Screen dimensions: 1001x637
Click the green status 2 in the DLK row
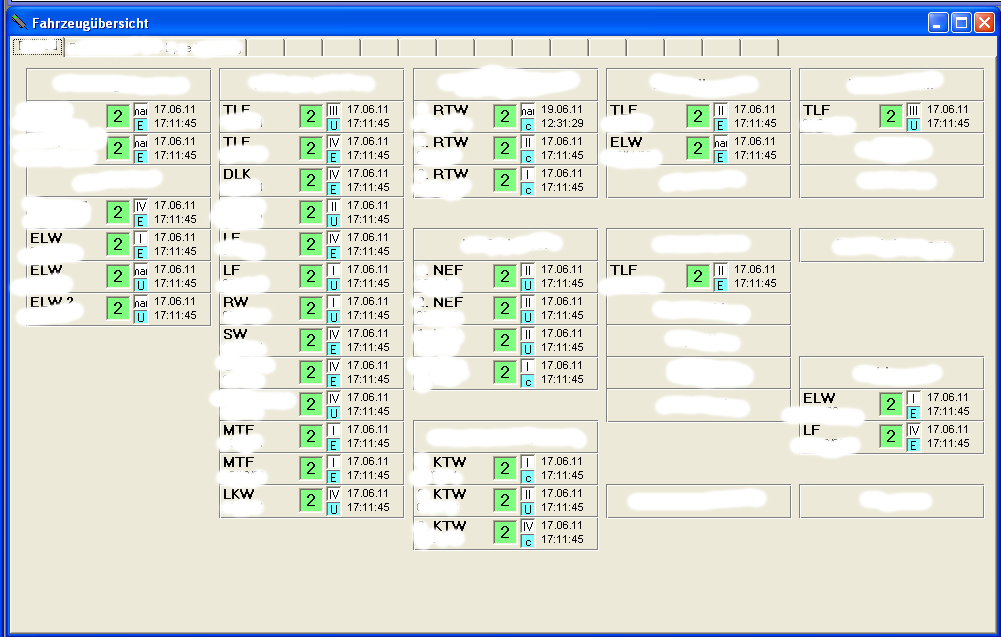(x=311, y=180)
